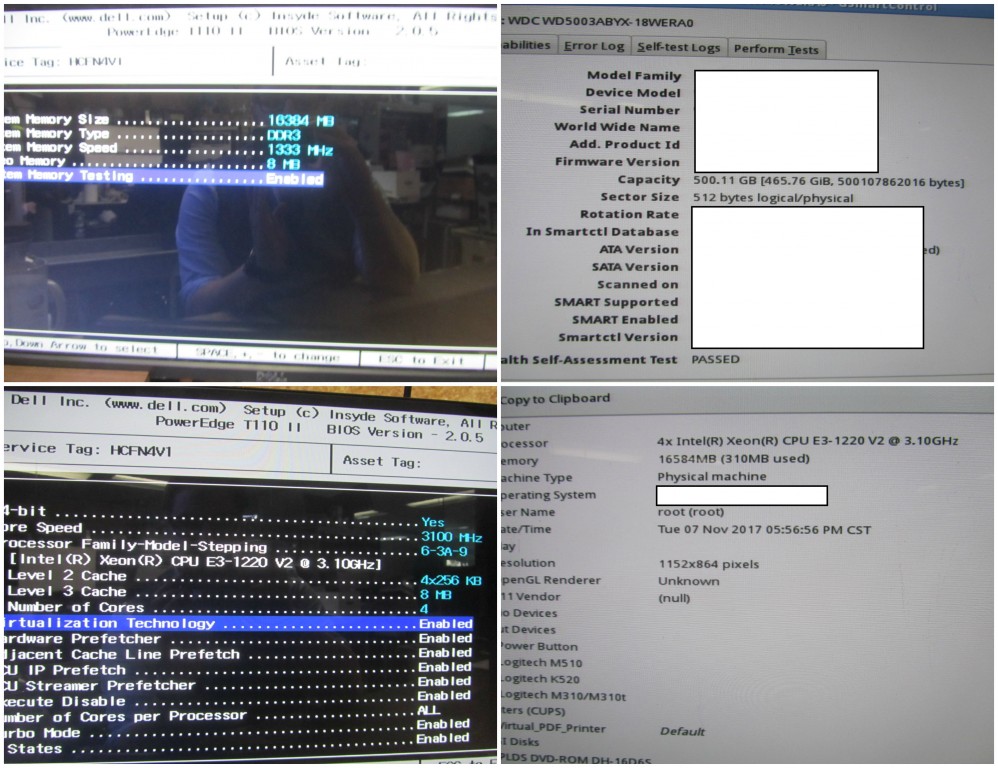Viewport: 998px width, 768px height.
Task: Click the Number of Cores row
Action: (x=218, y=608)
